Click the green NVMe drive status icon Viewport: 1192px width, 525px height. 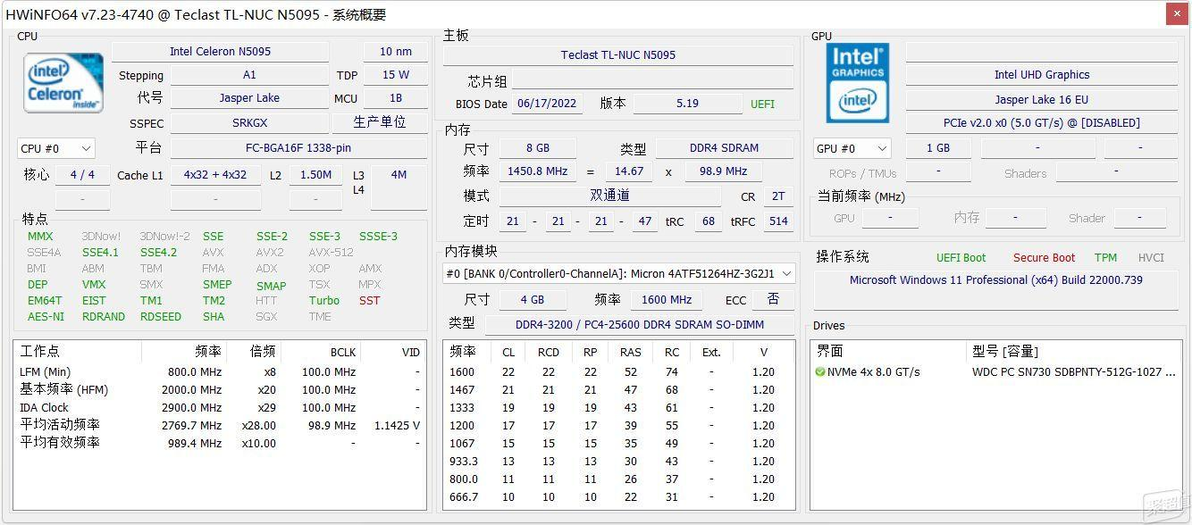(x=820, y=372)
